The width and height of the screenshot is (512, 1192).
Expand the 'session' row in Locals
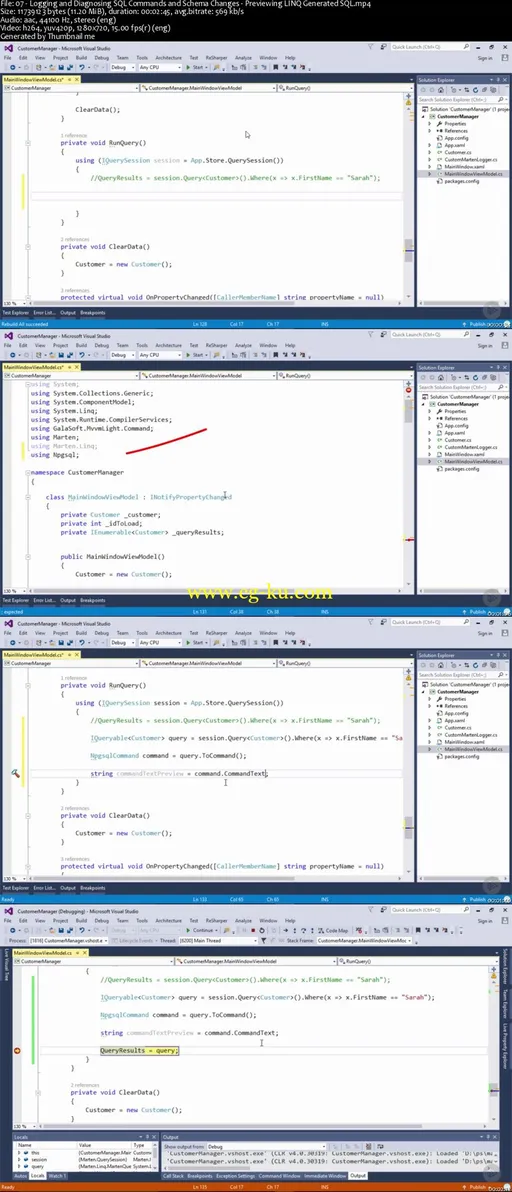tap(19, 1159)
